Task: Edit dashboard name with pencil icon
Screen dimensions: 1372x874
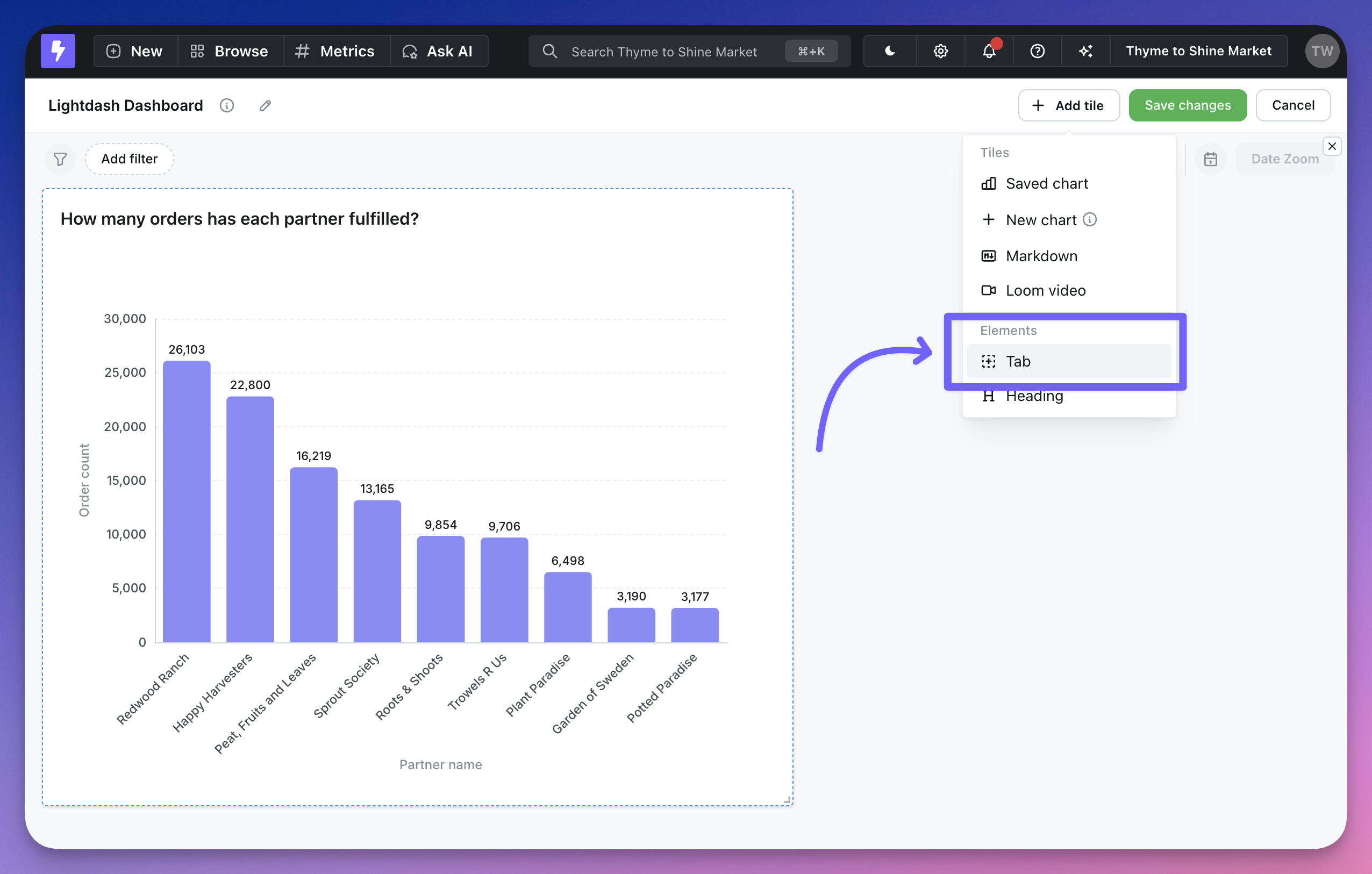Action: click(265, 105)
